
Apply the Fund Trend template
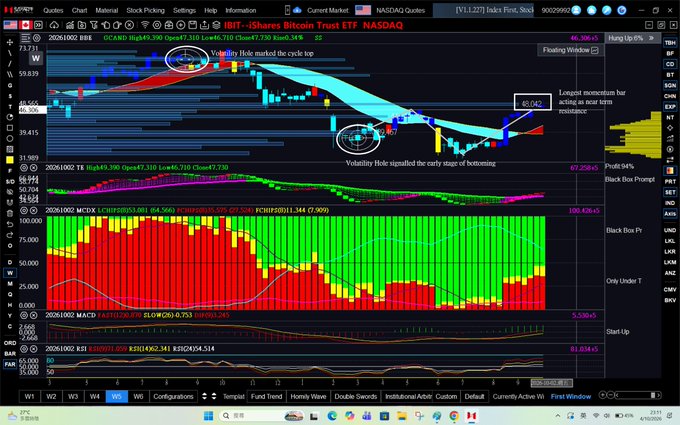pos(266,396)
